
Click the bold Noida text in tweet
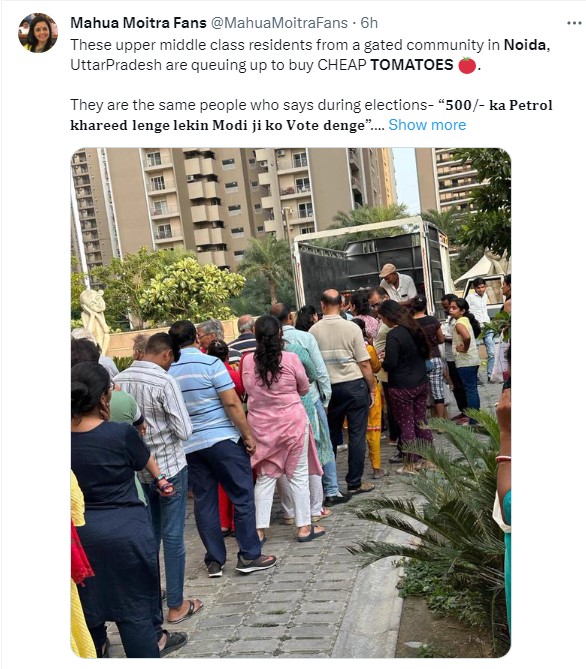tap(525, 45)
